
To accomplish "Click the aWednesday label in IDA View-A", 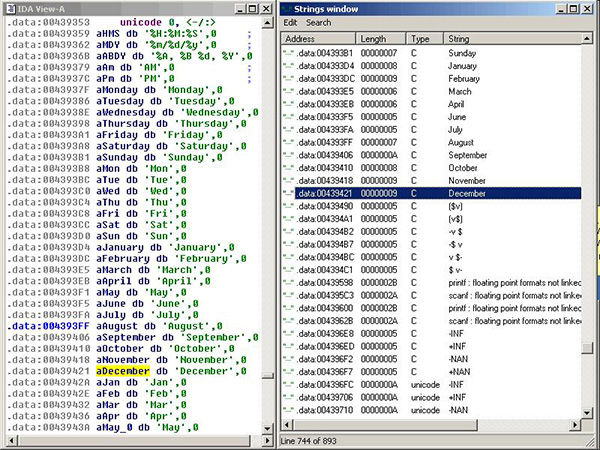I will pos(126,112).
